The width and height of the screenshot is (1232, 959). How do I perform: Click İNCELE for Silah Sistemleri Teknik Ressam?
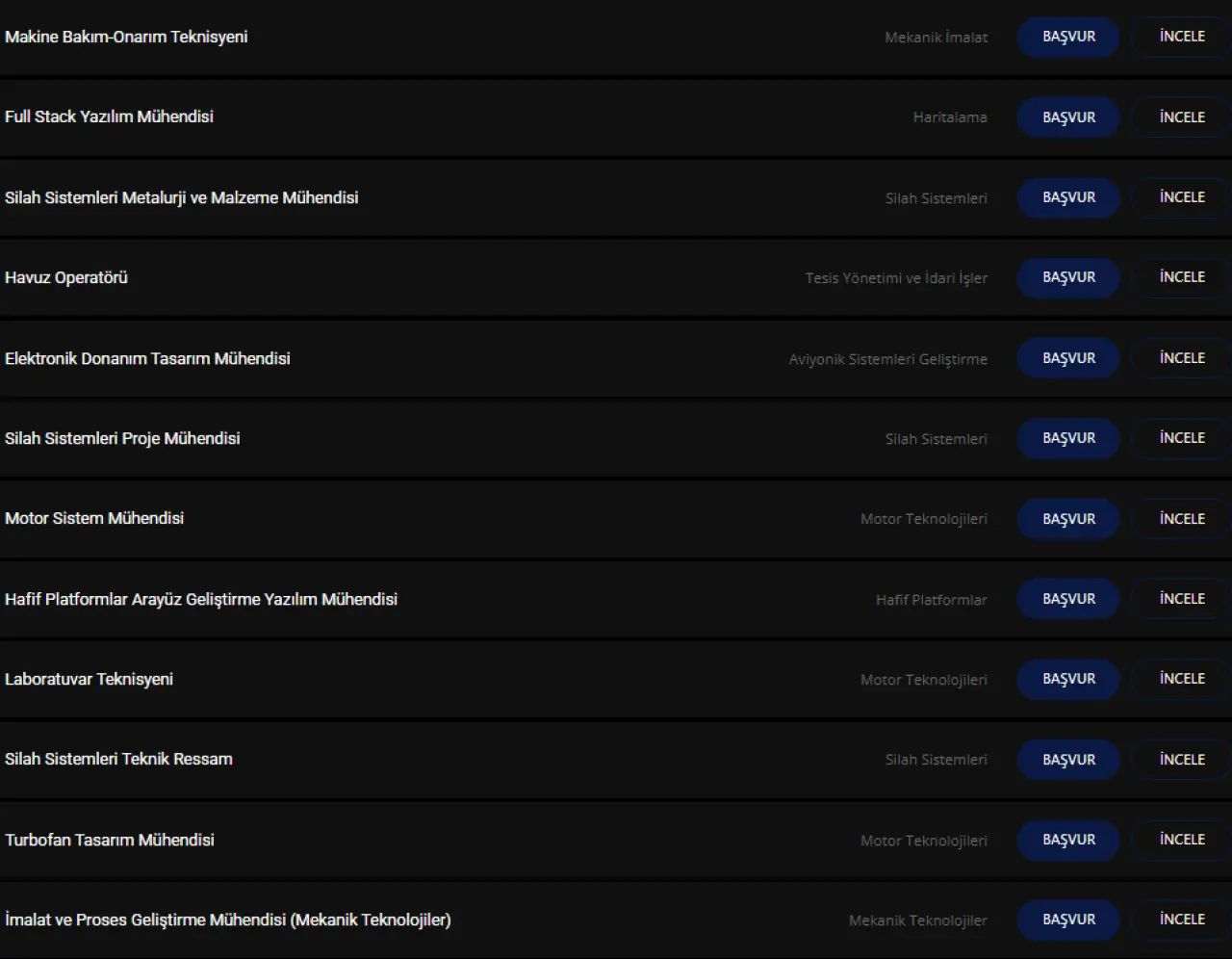(x=1182, y=760)
